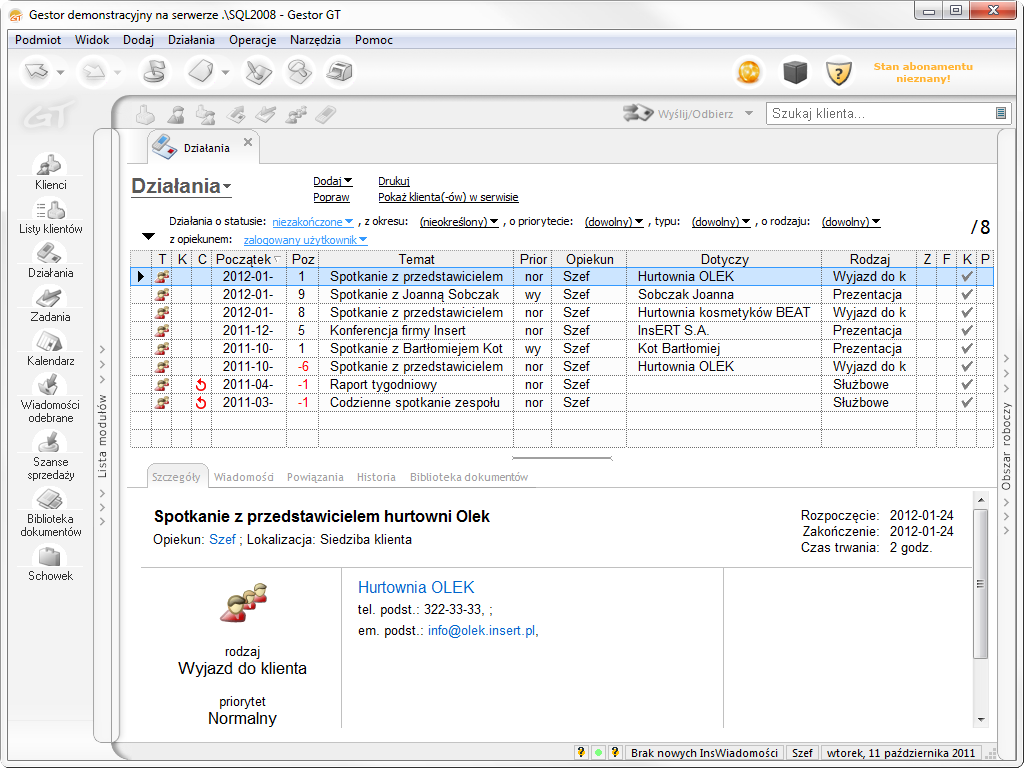Open Biblioteka dokumentów module icon
The width and height of the screenshot is (1024, 768).
(50, 501)
